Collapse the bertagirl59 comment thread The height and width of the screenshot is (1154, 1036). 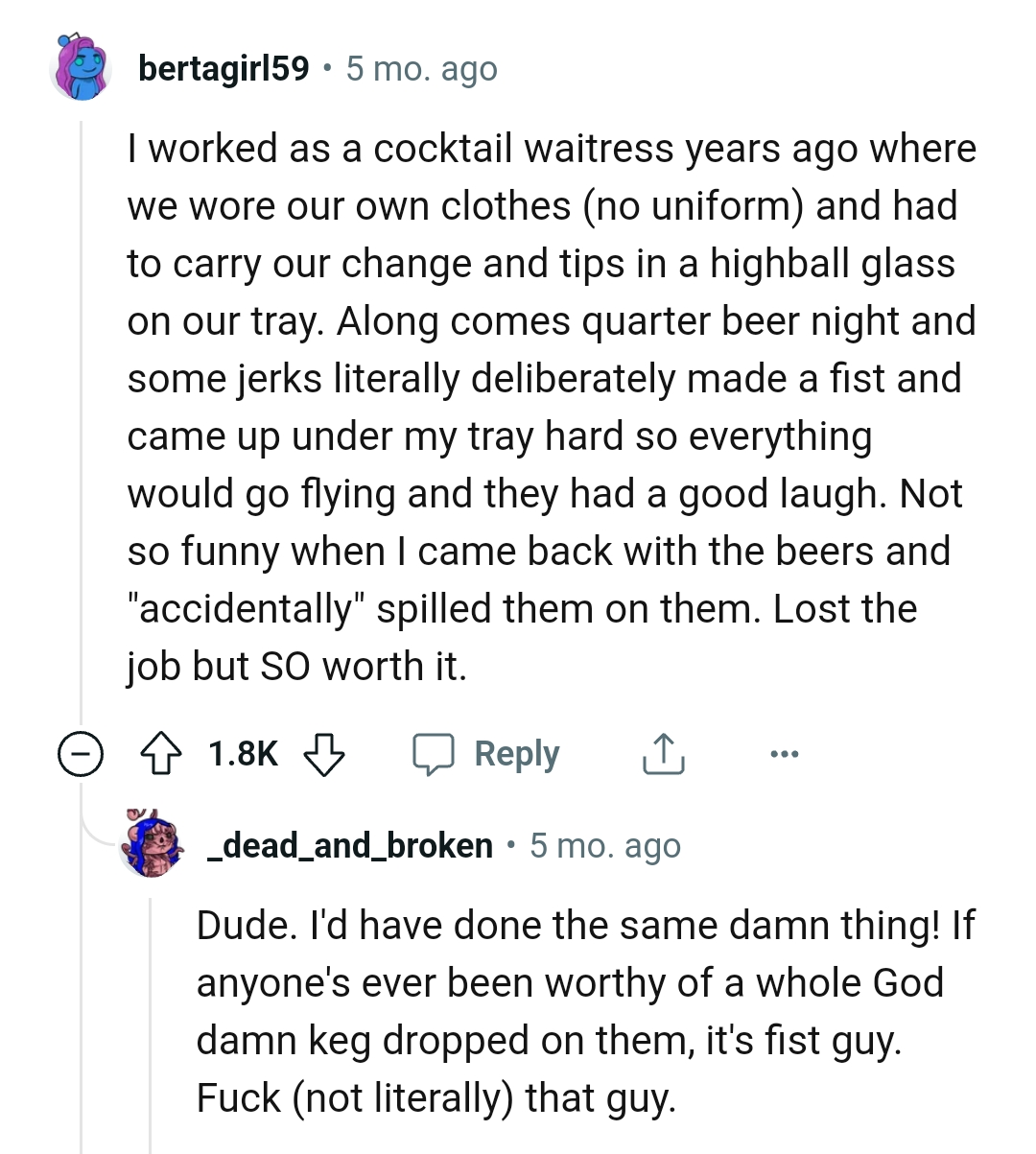click(x=82, y=754)
